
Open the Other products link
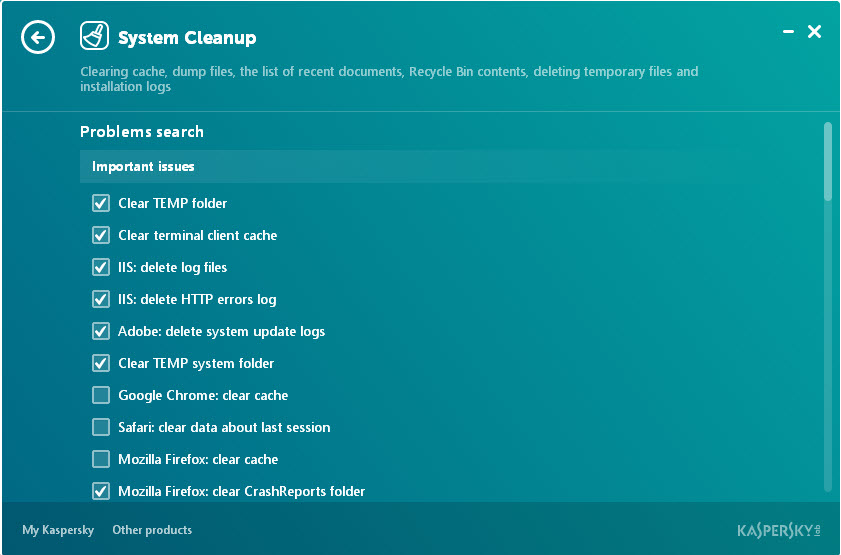[152, 530]
